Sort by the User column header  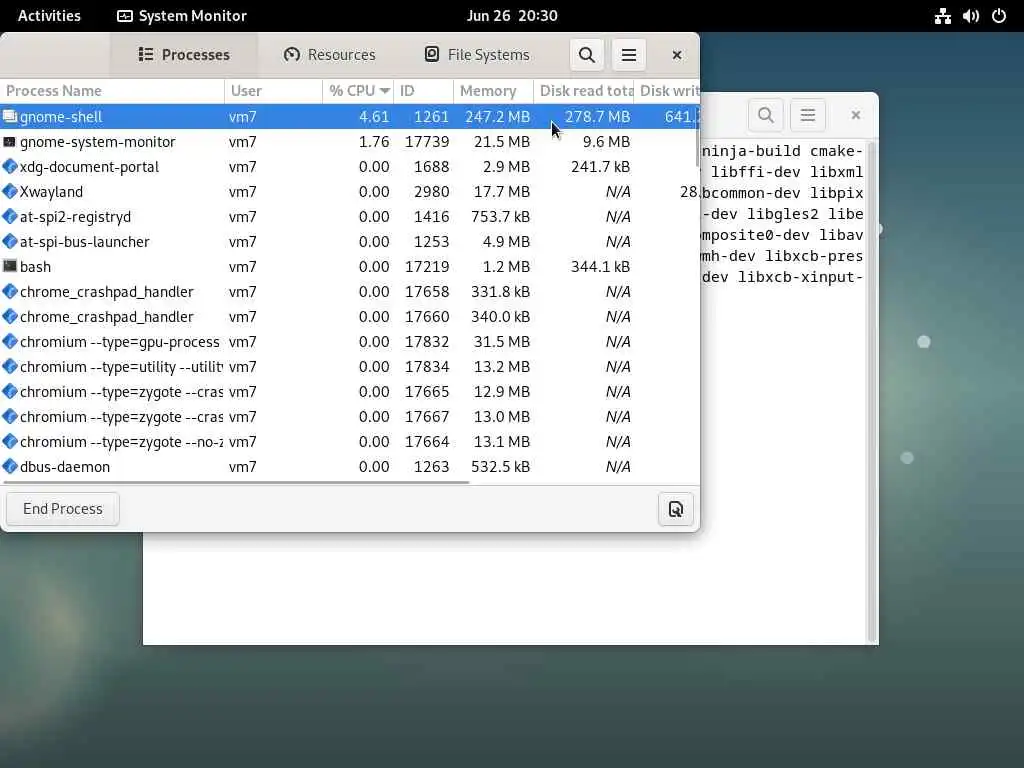274,91
